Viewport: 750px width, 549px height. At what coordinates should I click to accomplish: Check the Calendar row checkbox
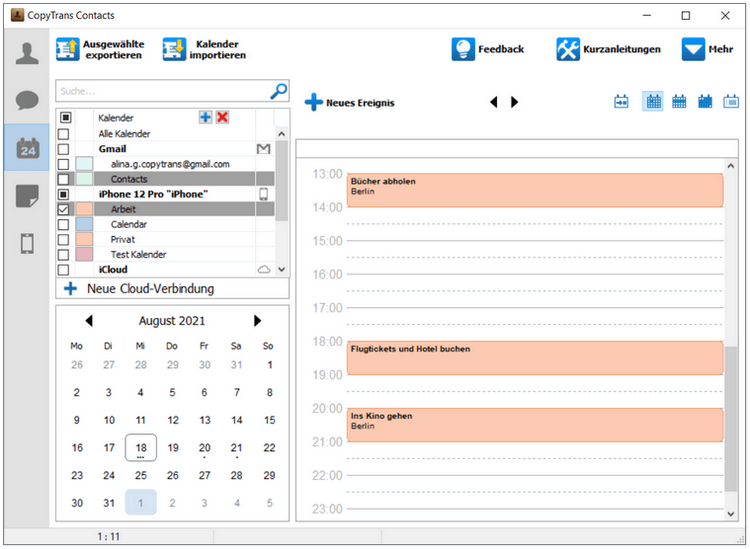click(63, 224)
